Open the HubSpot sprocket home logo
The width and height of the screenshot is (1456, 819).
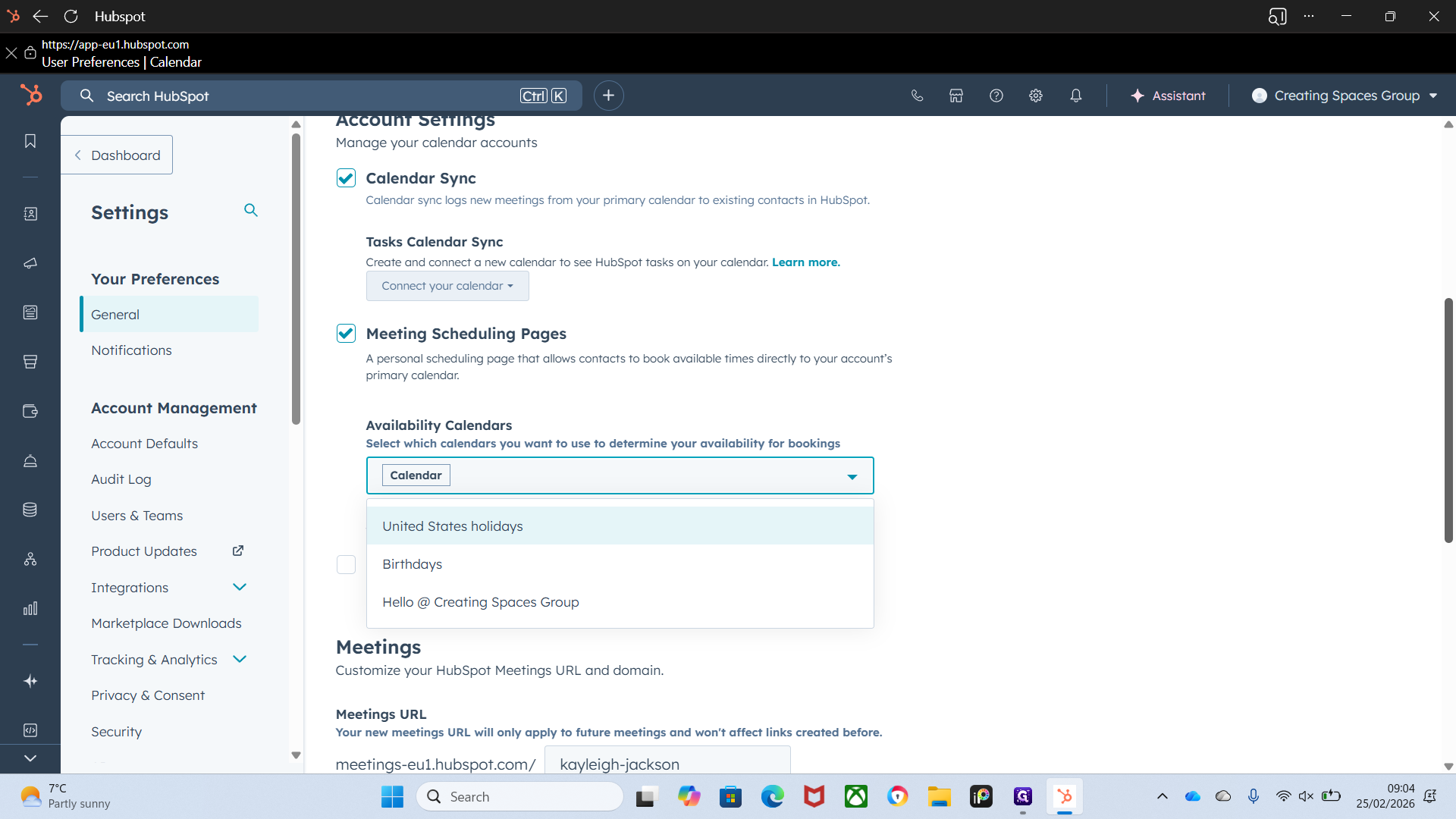[x=31, y=95]
